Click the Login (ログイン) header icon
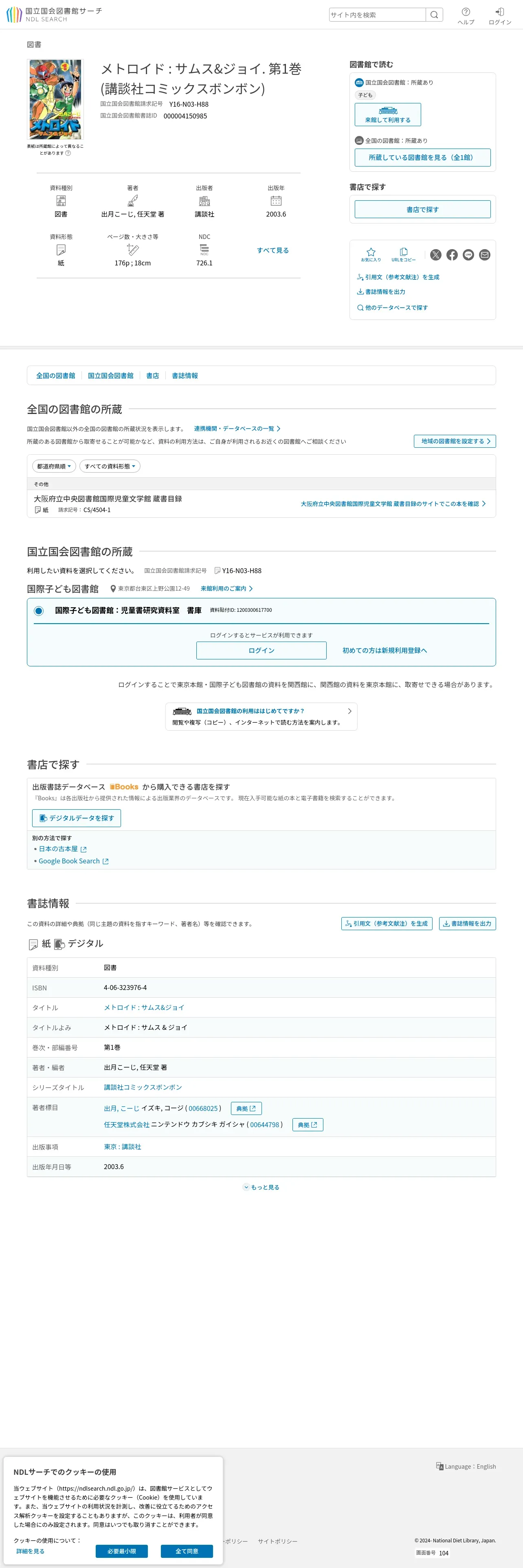 coord(500,16)
